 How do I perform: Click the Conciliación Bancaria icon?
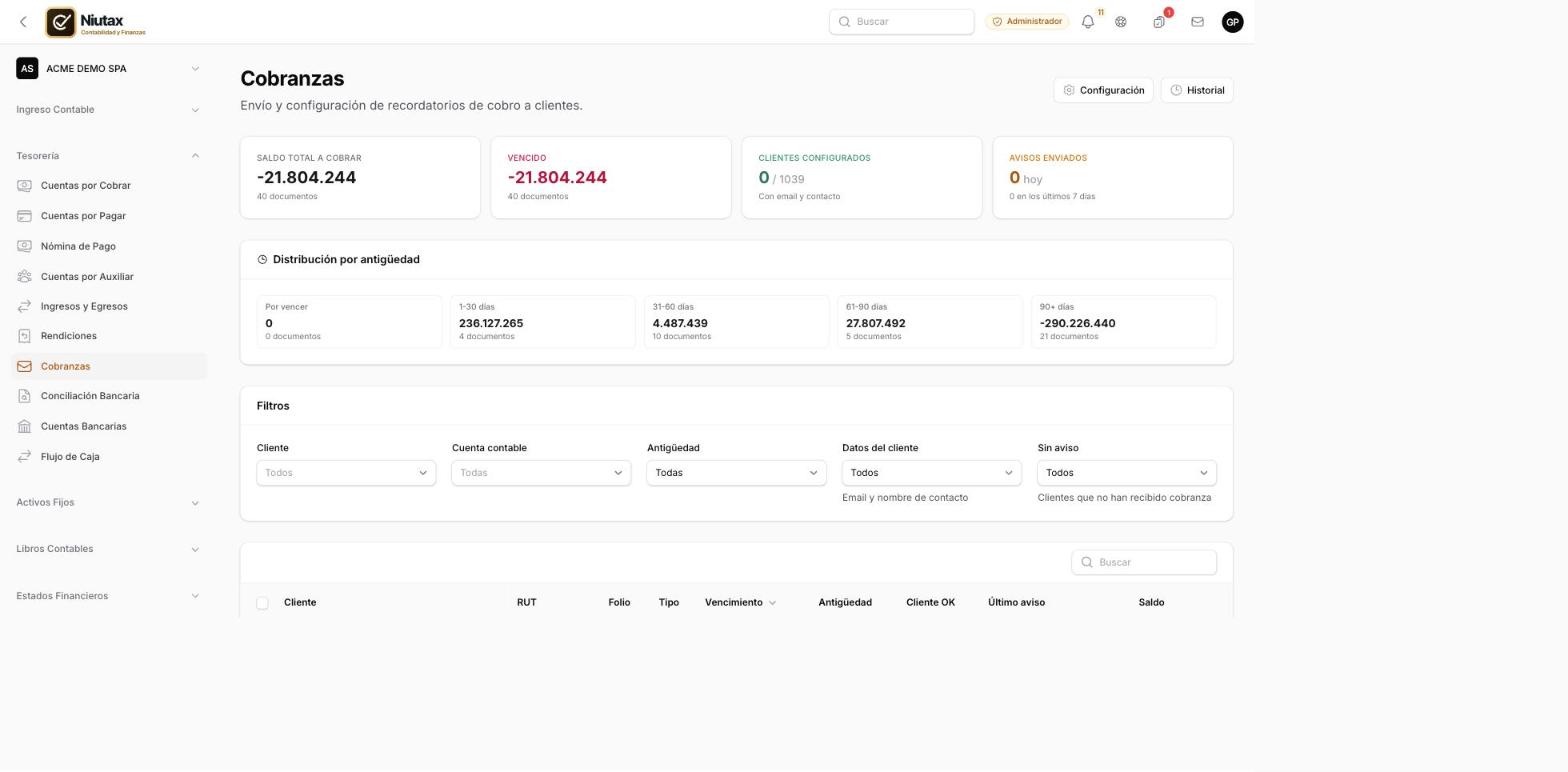(24, 396)
